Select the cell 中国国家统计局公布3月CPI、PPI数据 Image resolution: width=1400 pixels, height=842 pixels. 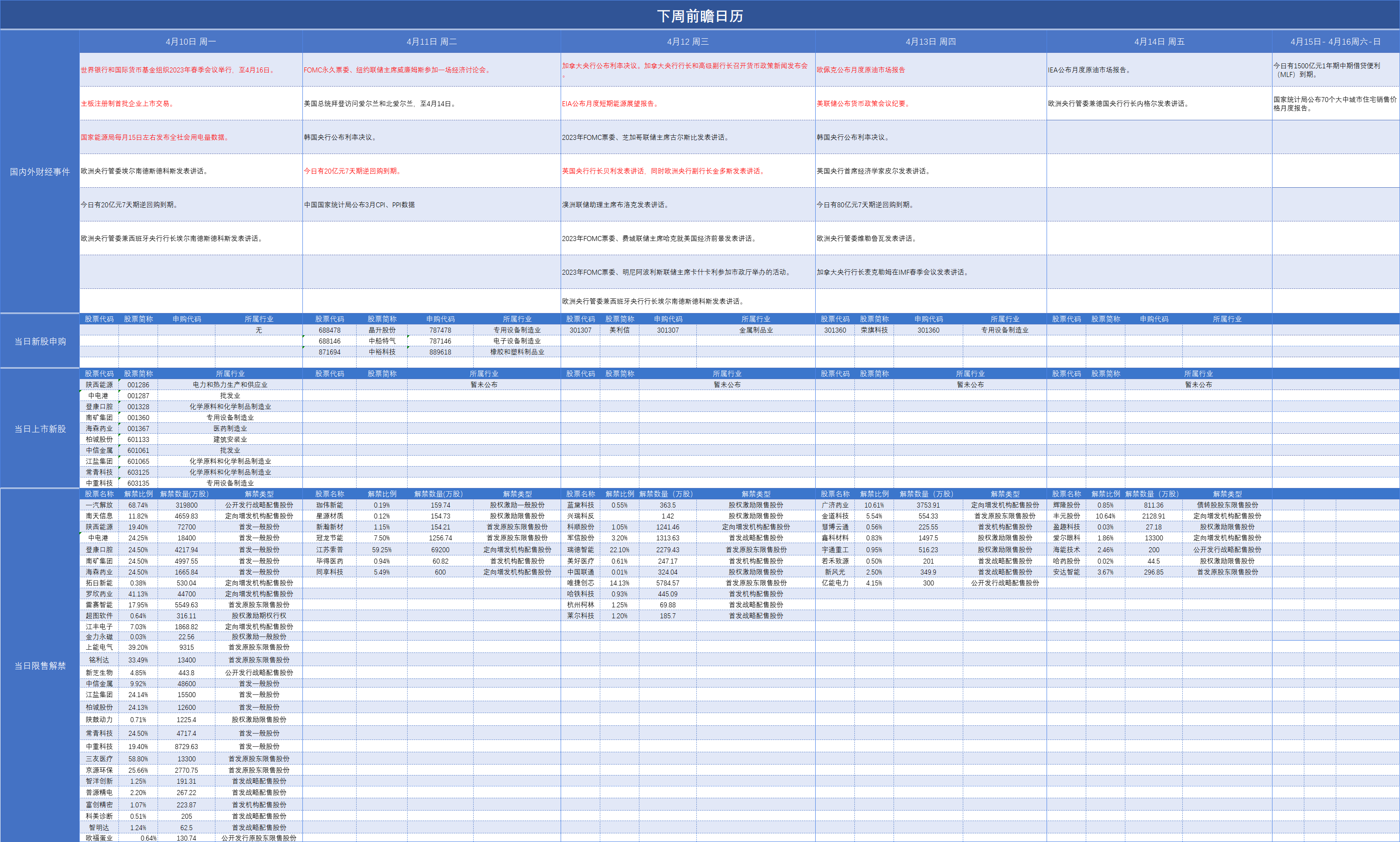[431, 204]
